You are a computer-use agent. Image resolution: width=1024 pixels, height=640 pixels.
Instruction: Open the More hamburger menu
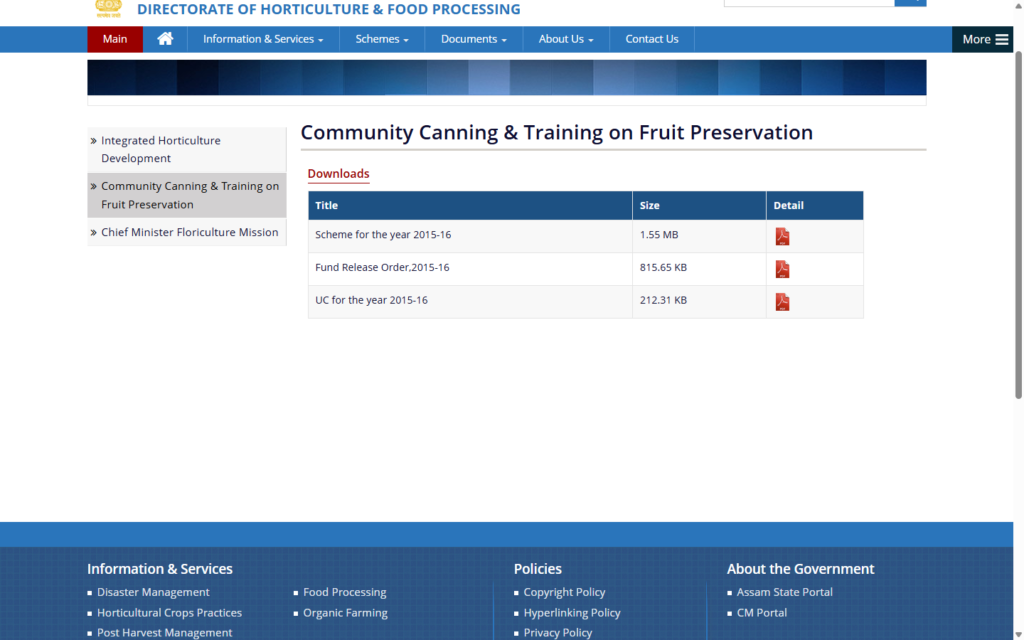[985, 39]
